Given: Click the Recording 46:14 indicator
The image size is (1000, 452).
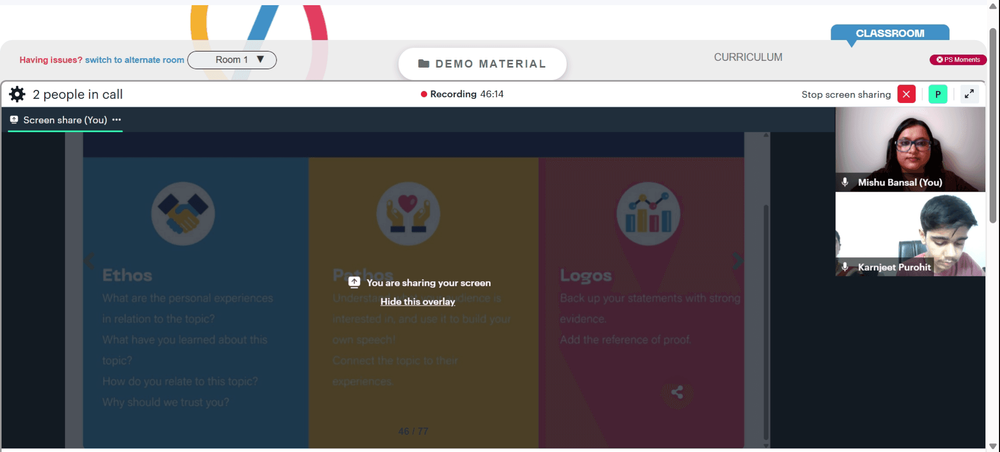Looking at the screenshot, I should [x=462, y=94].
